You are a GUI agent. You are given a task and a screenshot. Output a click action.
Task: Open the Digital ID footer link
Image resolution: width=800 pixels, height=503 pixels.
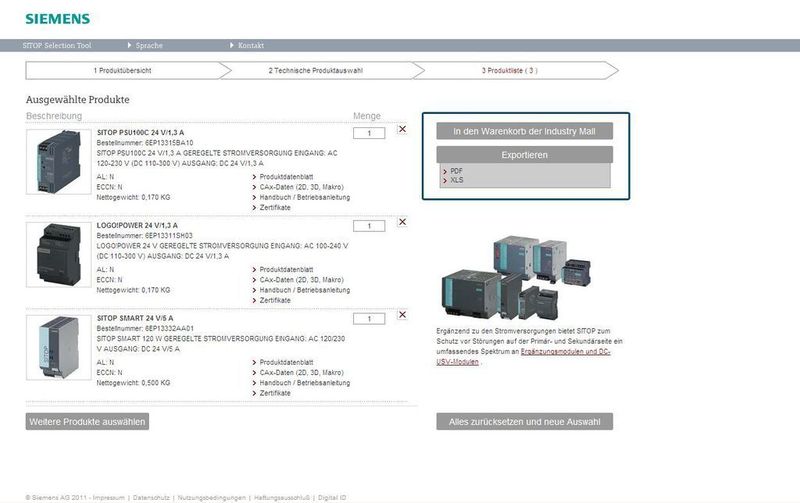point(332,497)
